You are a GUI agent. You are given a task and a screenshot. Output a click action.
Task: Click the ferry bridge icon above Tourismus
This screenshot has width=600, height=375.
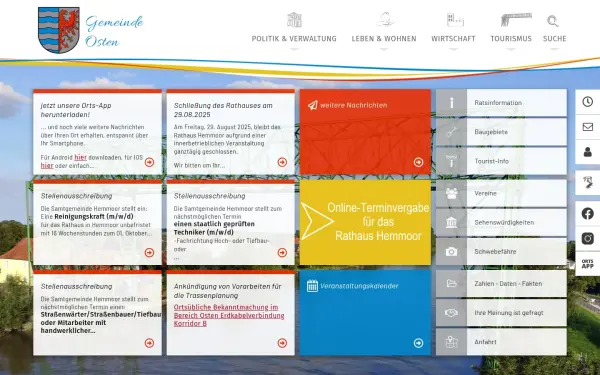click(516, 20)
